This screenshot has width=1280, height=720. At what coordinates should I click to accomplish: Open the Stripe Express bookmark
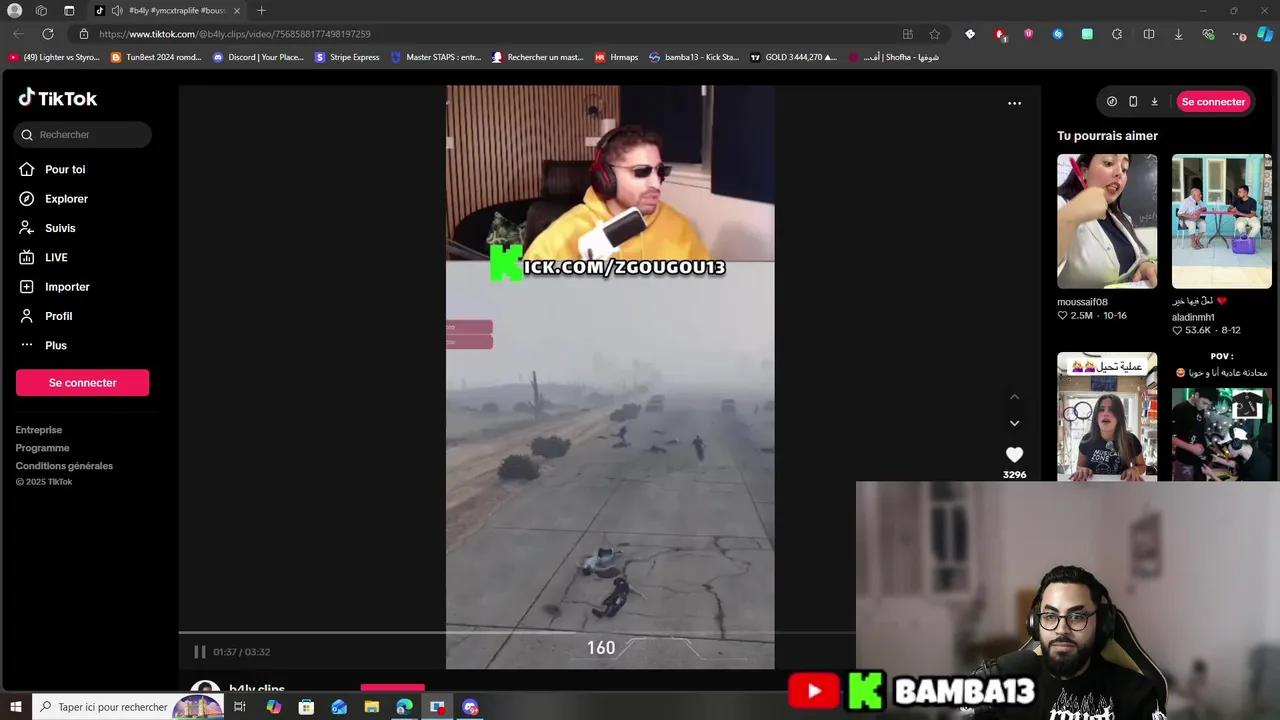pos(347,57)
